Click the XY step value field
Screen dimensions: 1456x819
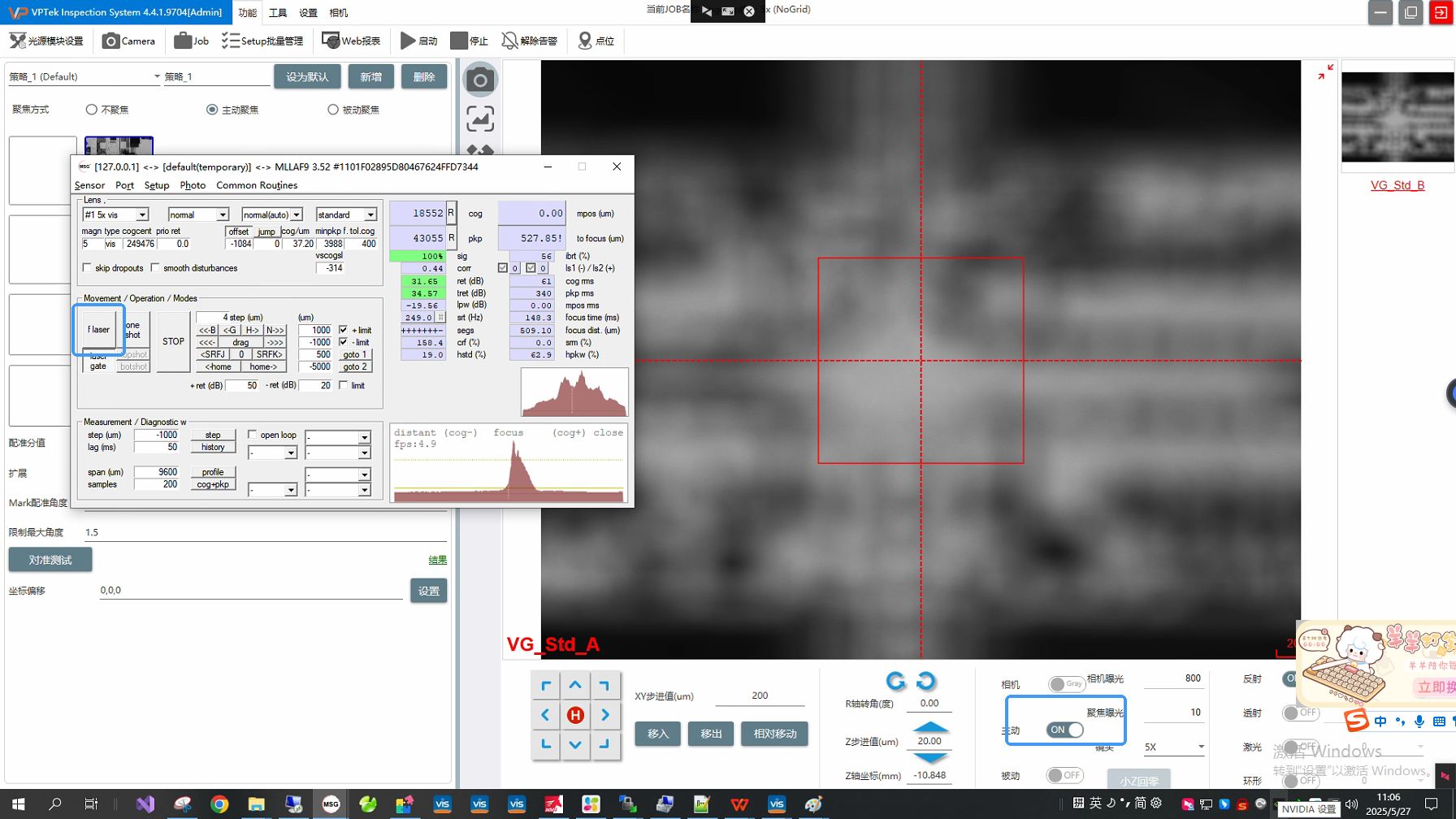click(x=760, y=696)
